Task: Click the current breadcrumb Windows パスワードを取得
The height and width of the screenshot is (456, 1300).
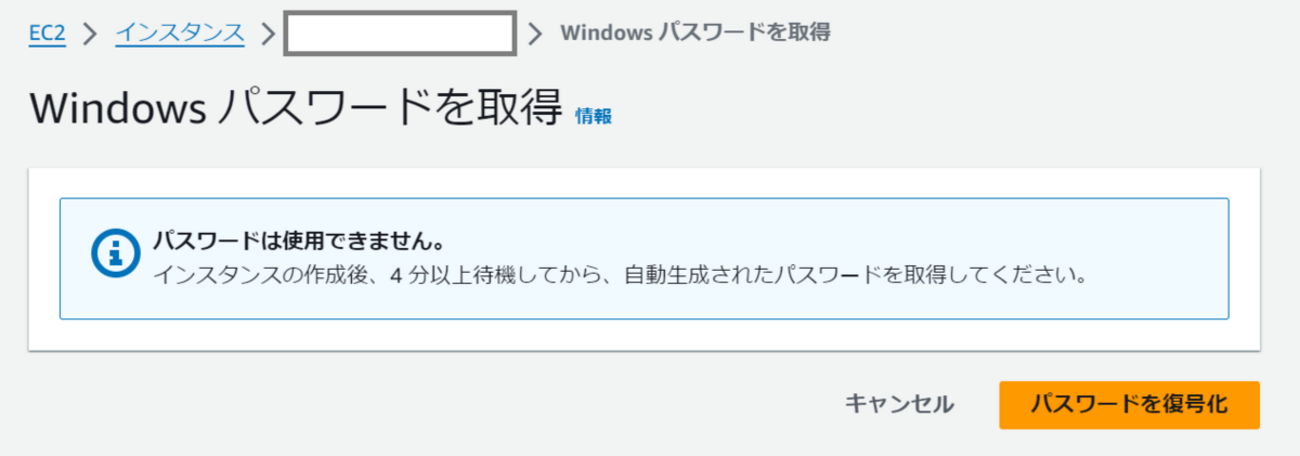Action: 695,33
